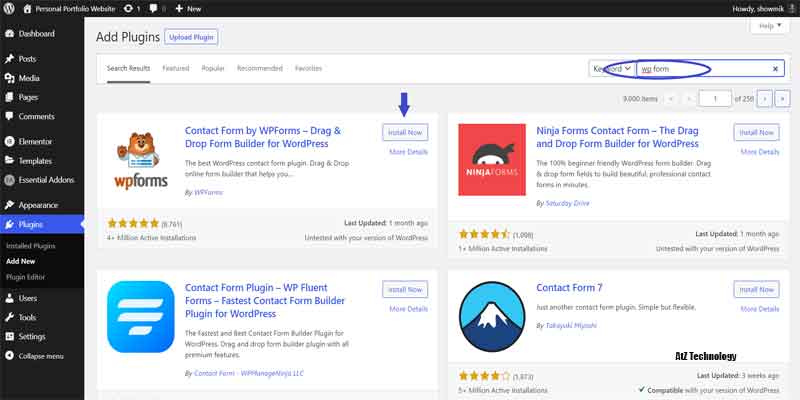
Task: Go to the first results page
Action: tap(671, 98)
